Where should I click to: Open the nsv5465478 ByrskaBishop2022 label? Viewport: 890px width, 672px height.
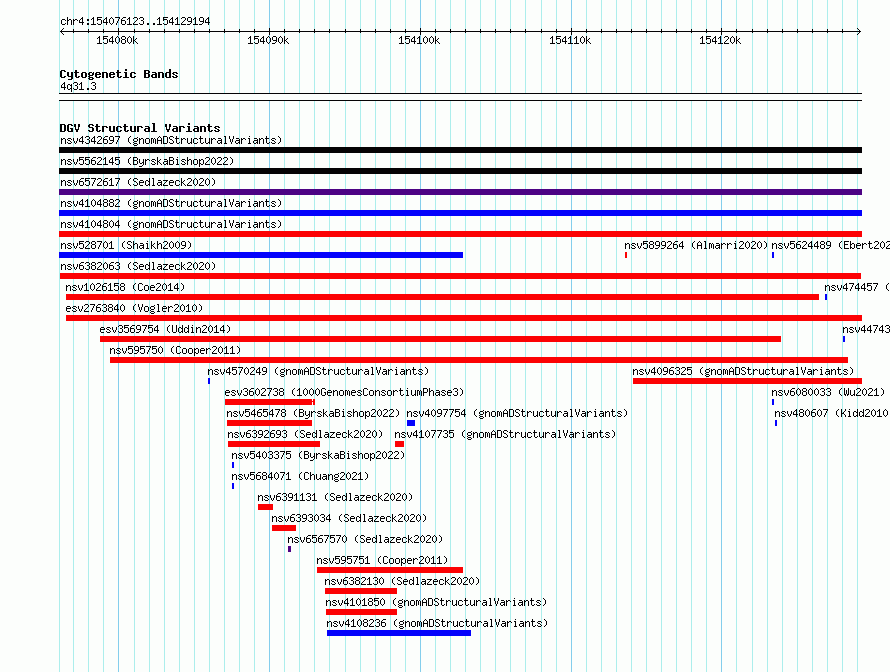point(313,413)
